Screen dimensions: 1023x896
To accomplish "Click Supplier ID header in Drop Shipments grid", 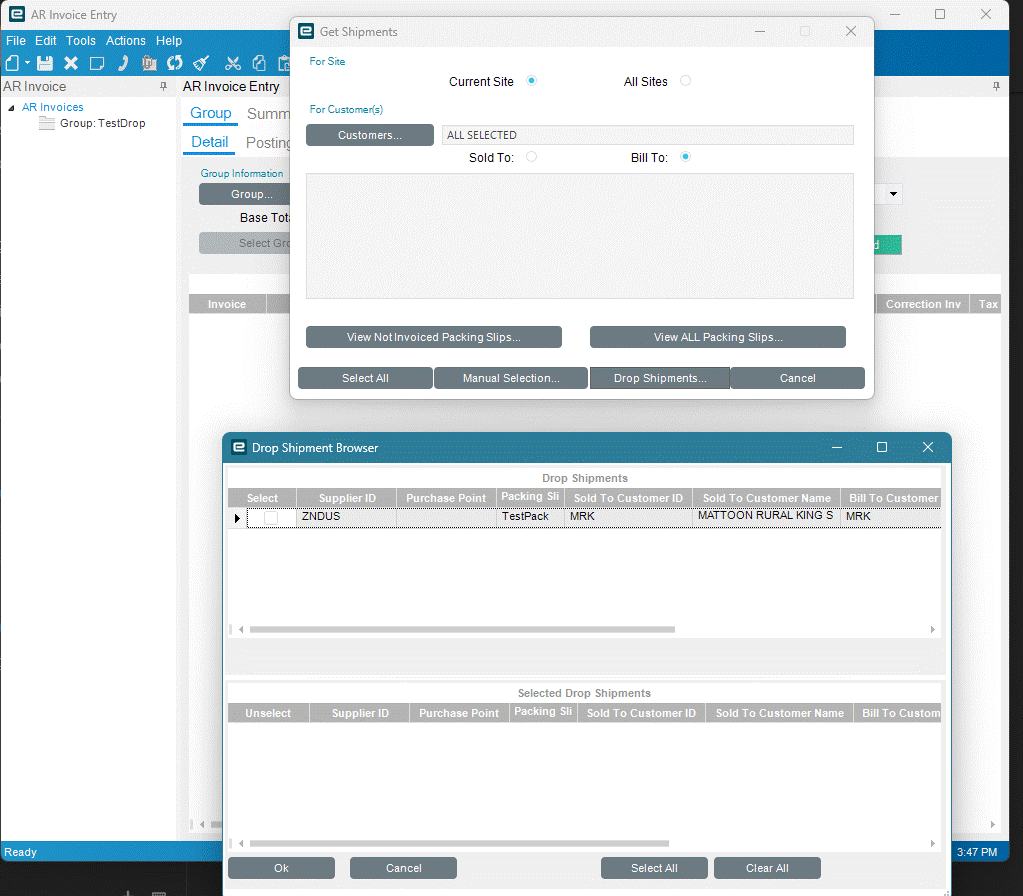I will click(346, 498).
